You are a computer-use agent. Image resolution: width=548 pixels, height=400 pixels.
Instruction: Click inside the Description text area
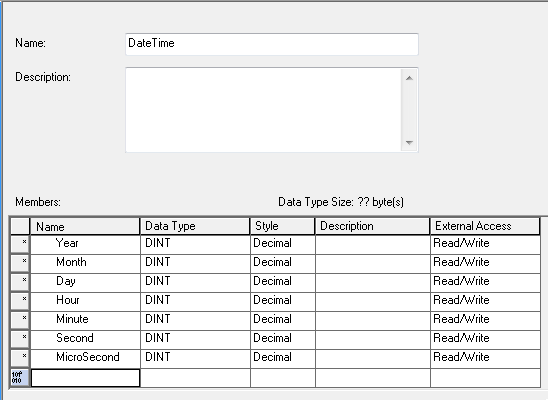(x=264, y=110)
